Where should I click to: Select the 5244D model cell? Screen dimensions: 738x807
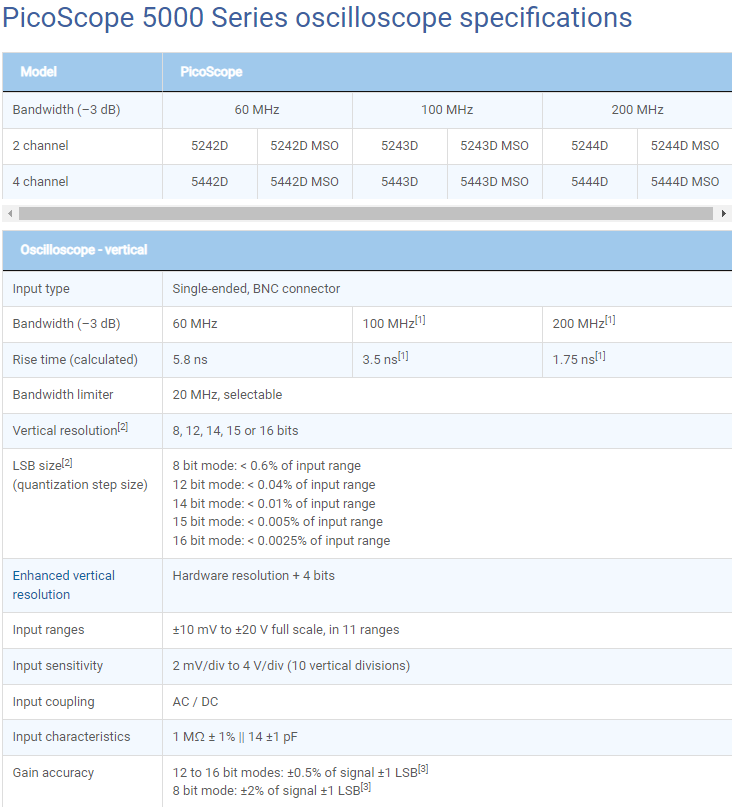[590, 146]
